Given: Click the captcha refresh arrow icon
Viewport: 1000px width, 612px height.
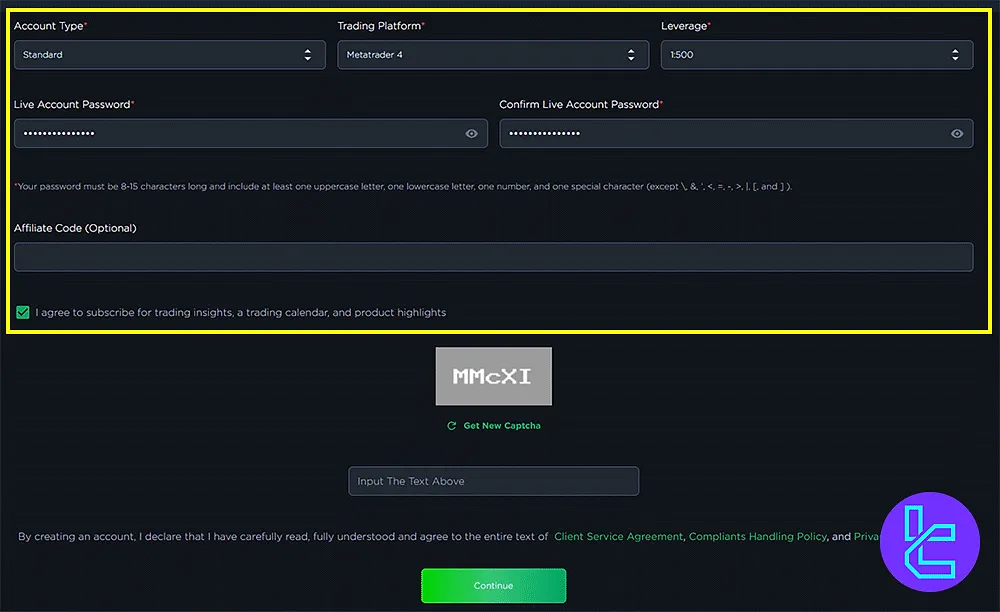Looking at the screenshot, I should tap(452, 426).
